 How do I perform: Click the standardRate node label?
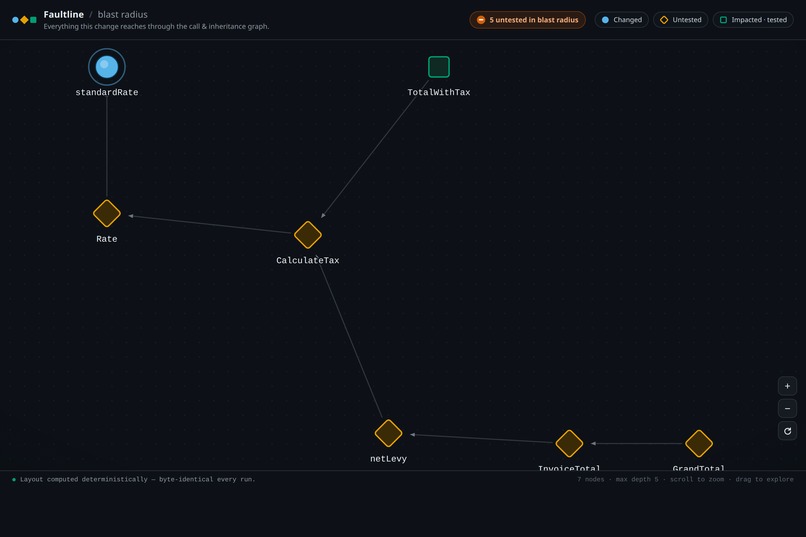coord(106,92)
